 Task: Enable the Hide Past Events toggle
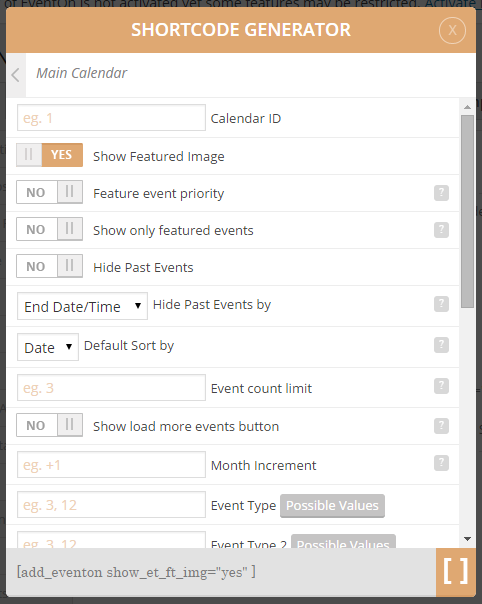pos(49,266)
